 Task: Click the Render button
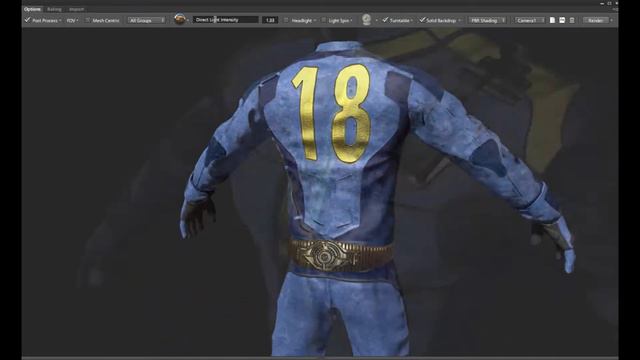[596, 20]
